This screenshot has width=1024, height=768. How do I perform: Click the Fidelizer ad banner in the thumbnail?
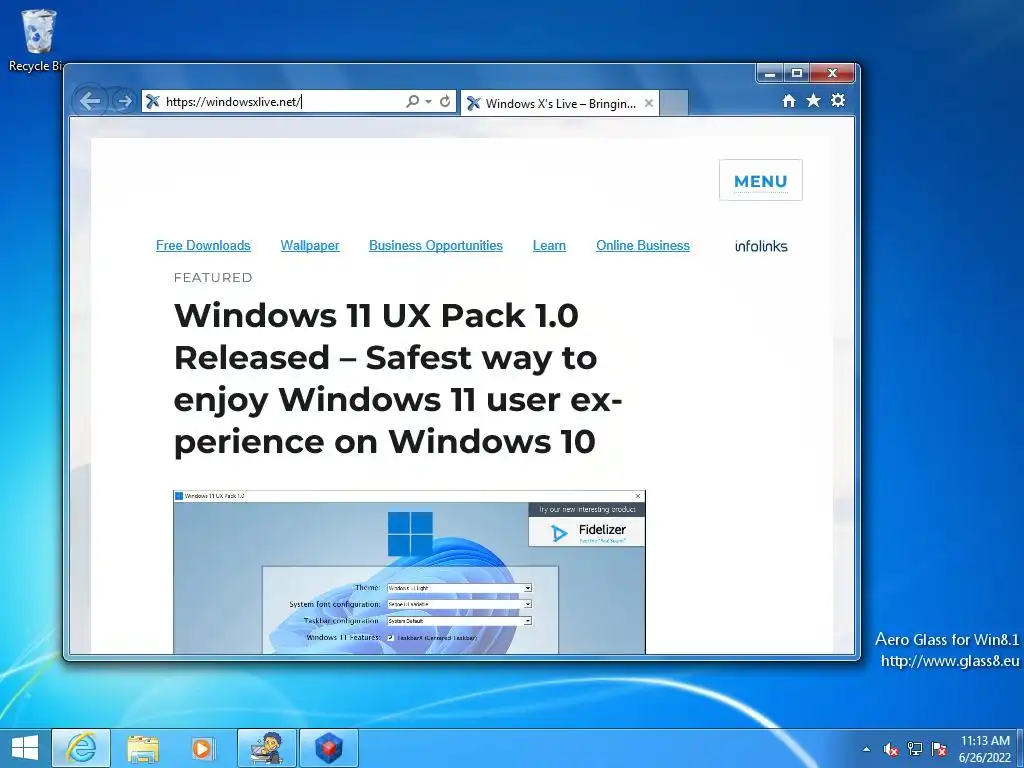586,524
